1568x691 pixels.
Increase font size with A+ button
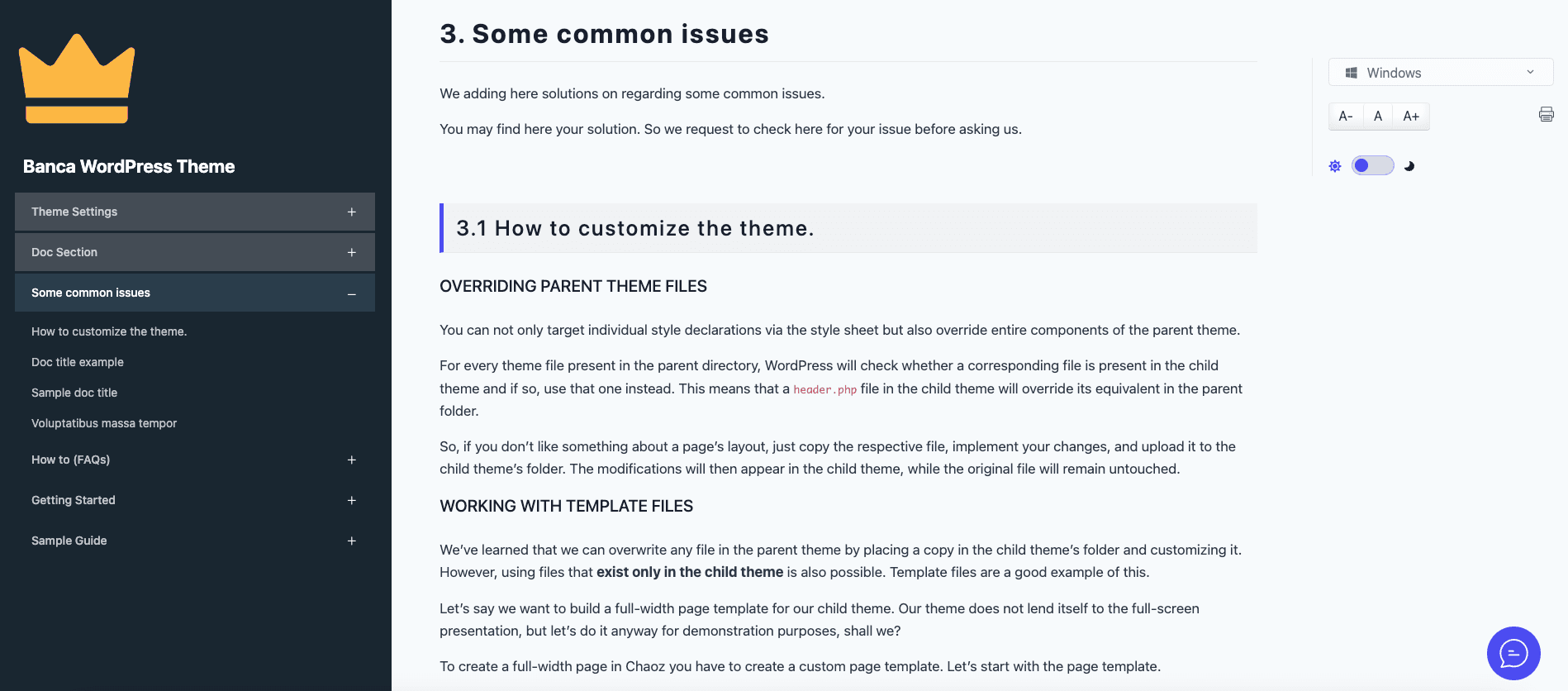coord(1411,117)
